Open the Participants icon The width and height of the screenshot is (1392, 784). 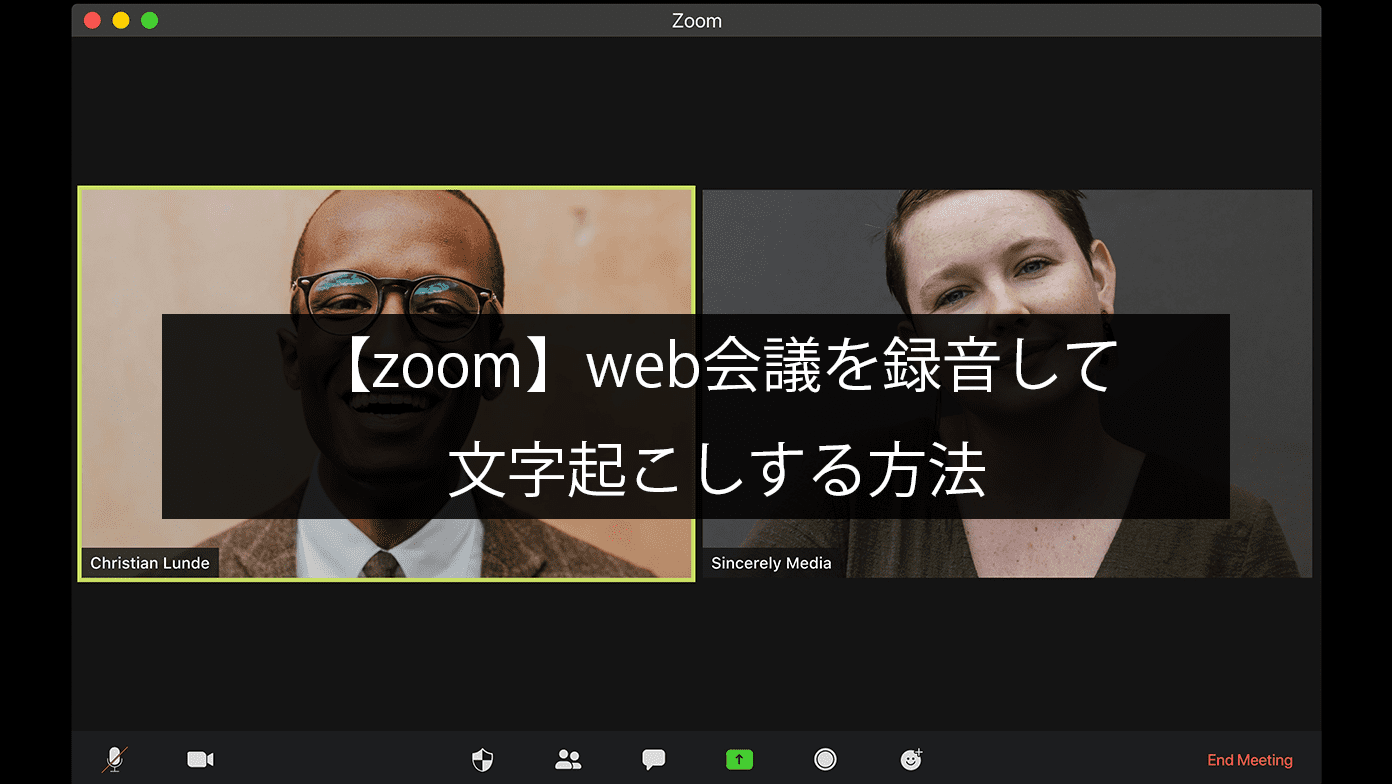pos(568,760)
